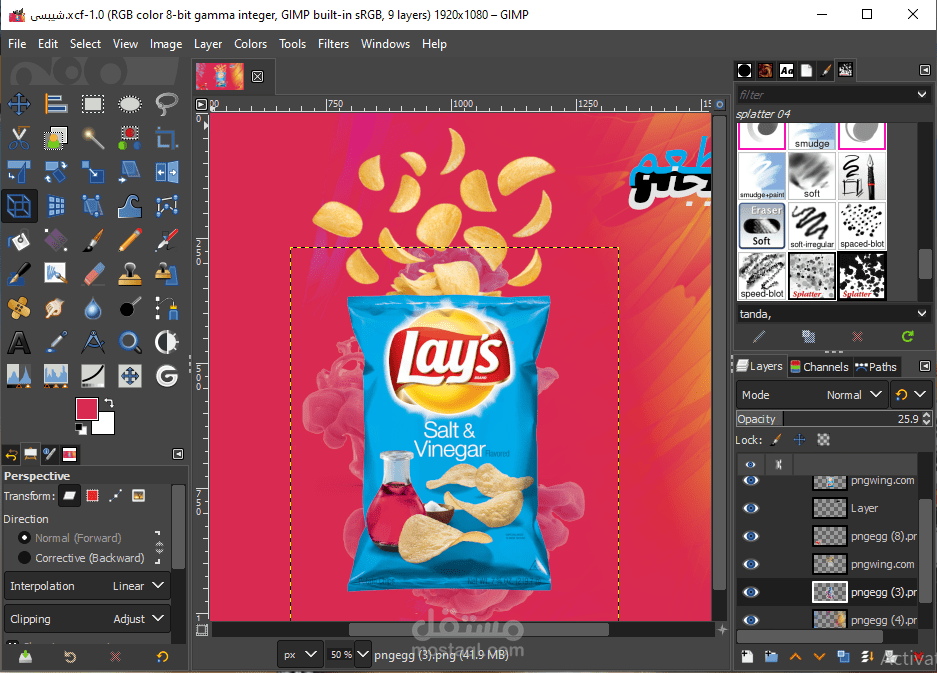Close the open image tab

click(x=258, y=77)
